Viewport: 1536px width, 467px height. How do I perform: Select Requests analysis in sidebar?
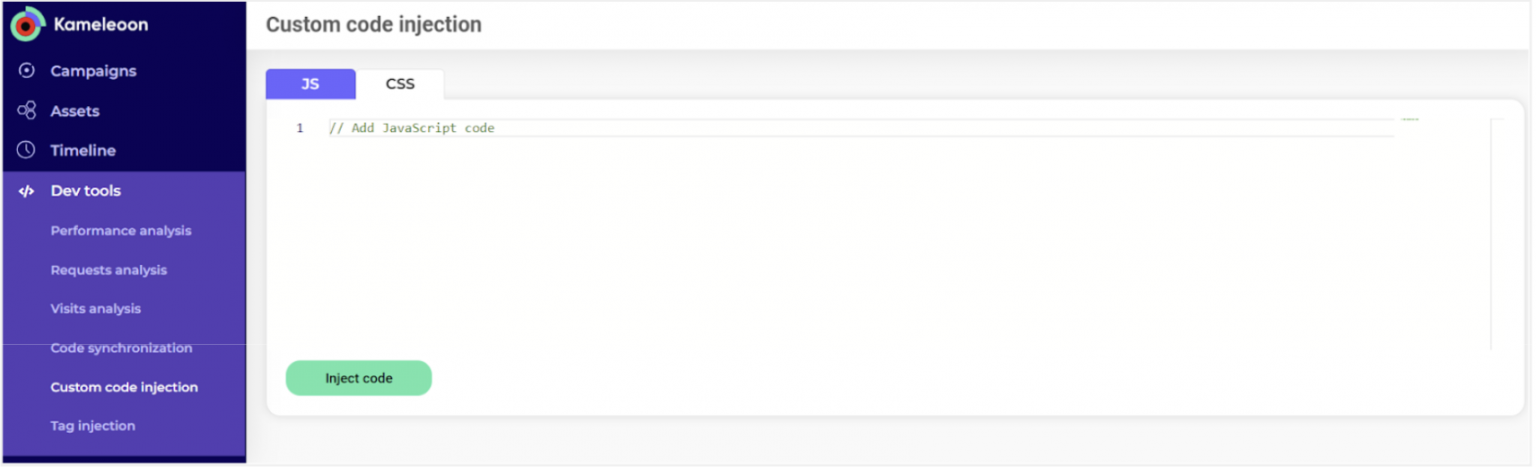point(109,270)
